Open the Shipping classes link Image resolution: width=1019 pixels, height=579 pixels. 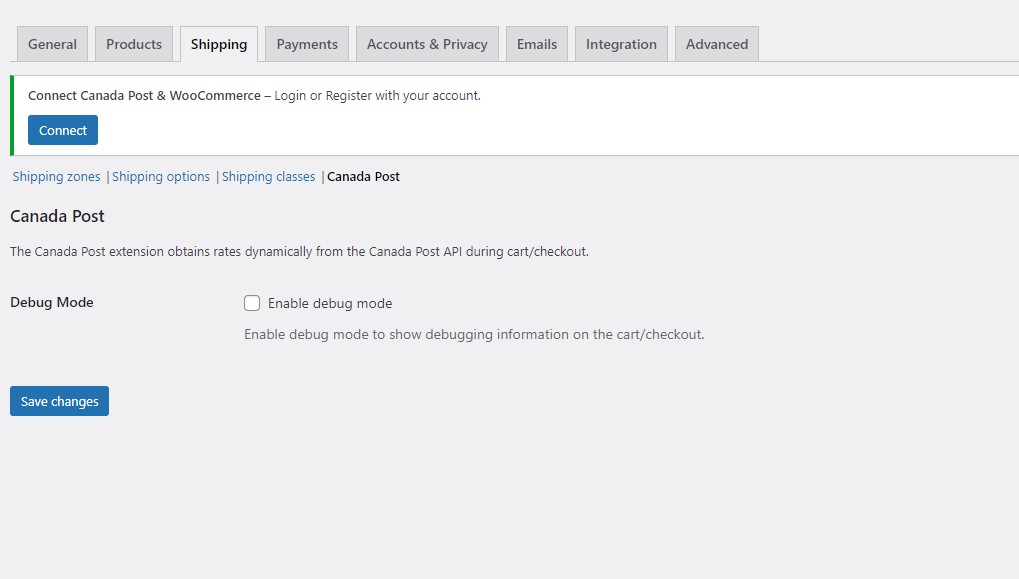click(268, 177)
